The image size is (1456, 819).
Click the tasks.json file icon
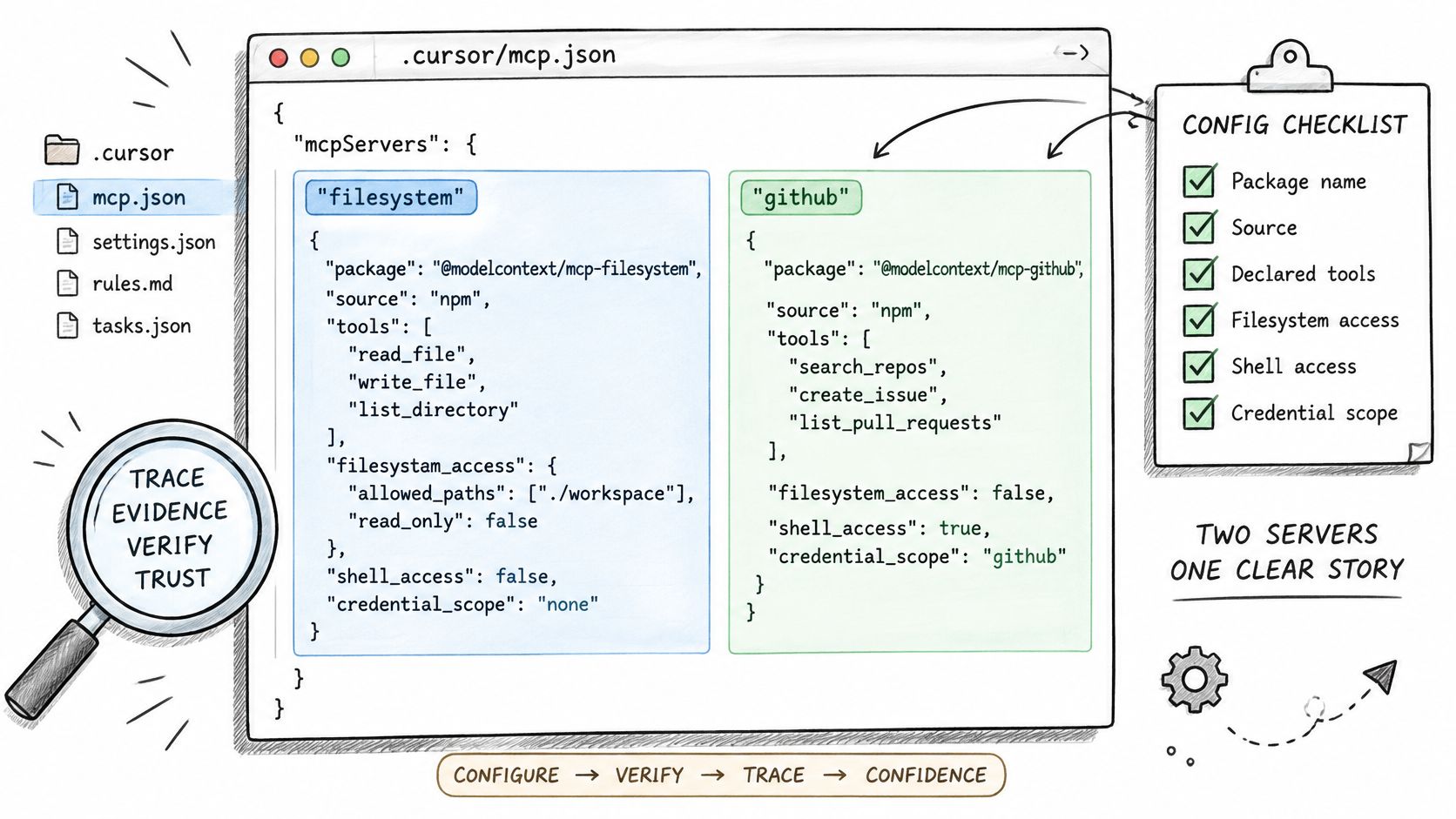tap(67, 326)
